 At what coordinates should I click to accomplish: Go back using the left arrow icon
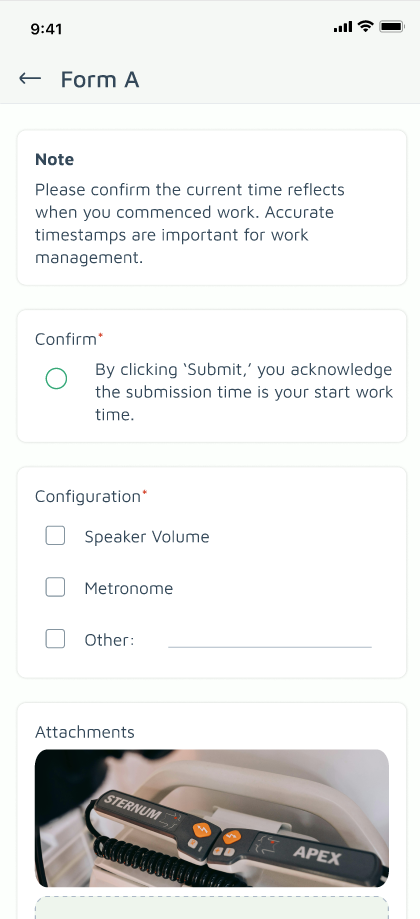30,79
